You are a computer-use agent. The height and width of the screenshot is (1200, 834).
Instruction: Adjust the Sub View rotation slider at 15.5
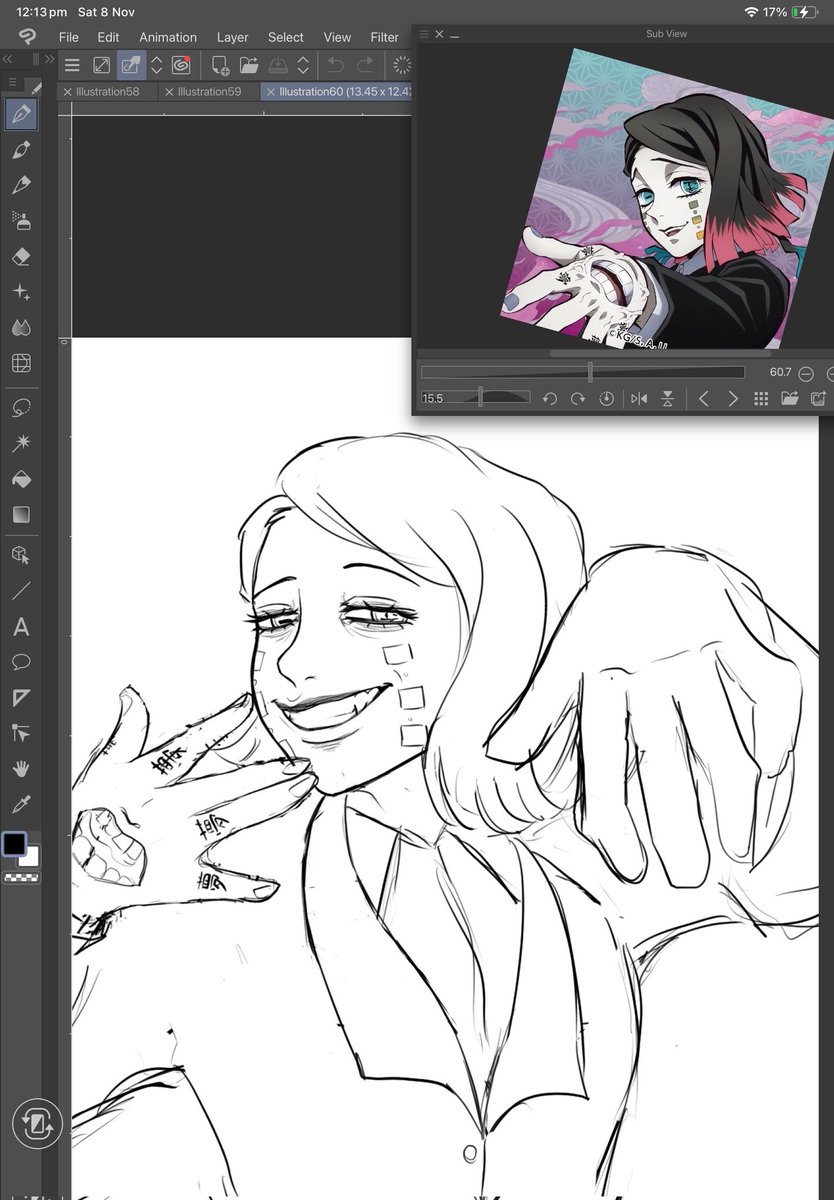[x=476, y=398]
